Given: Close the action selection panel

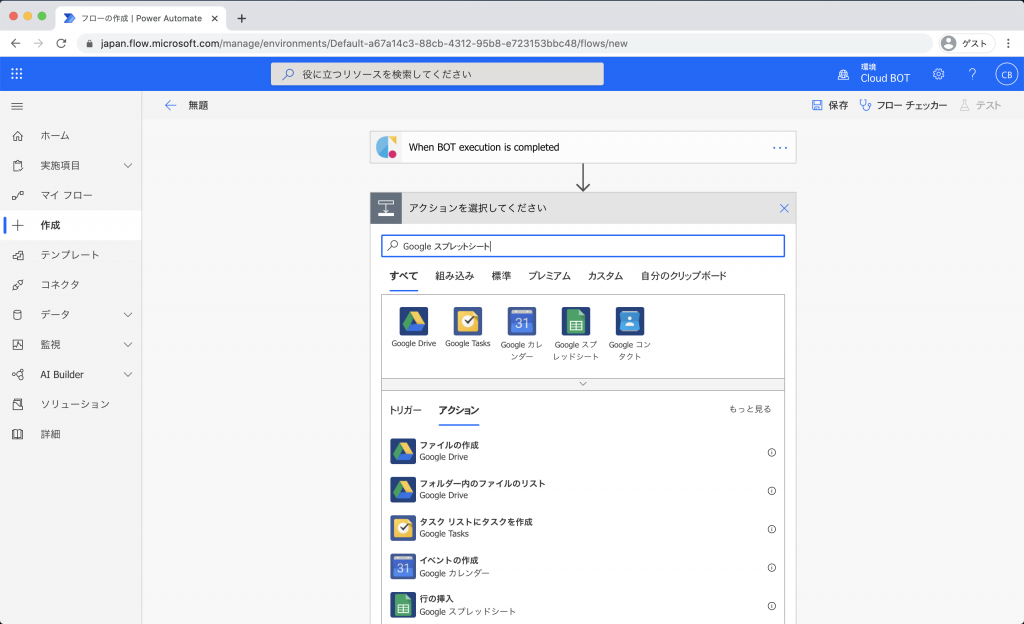Looking at the screenshot, I should tap(784, 208).
